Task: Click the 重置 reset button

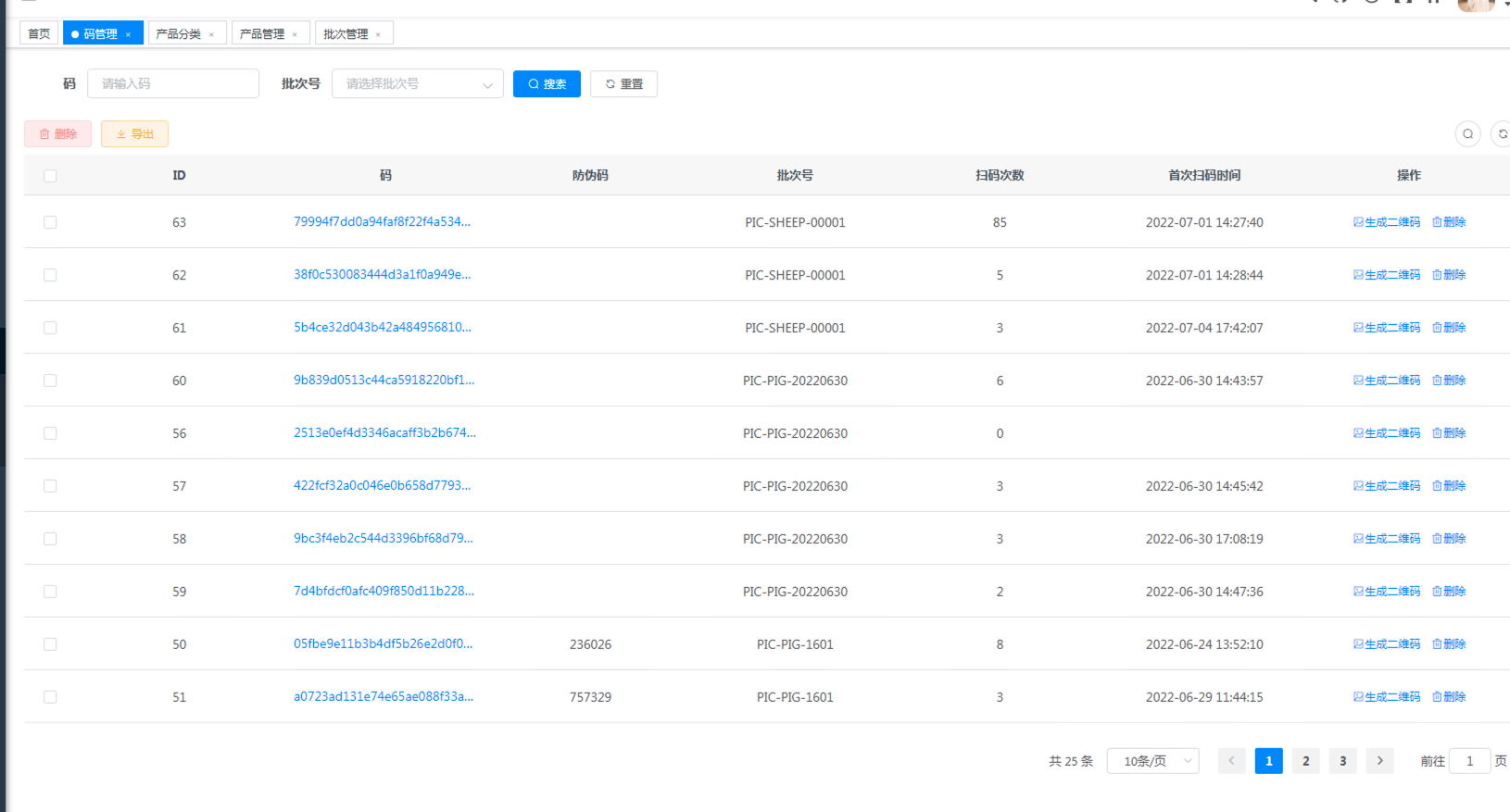Action: 623,83
